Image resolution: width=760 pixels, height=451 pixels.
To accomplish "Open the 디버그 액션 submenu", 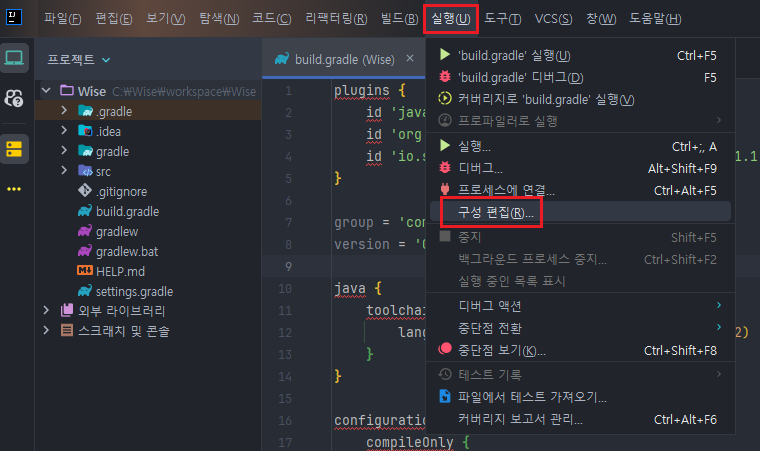I will [x=580, y=306].
